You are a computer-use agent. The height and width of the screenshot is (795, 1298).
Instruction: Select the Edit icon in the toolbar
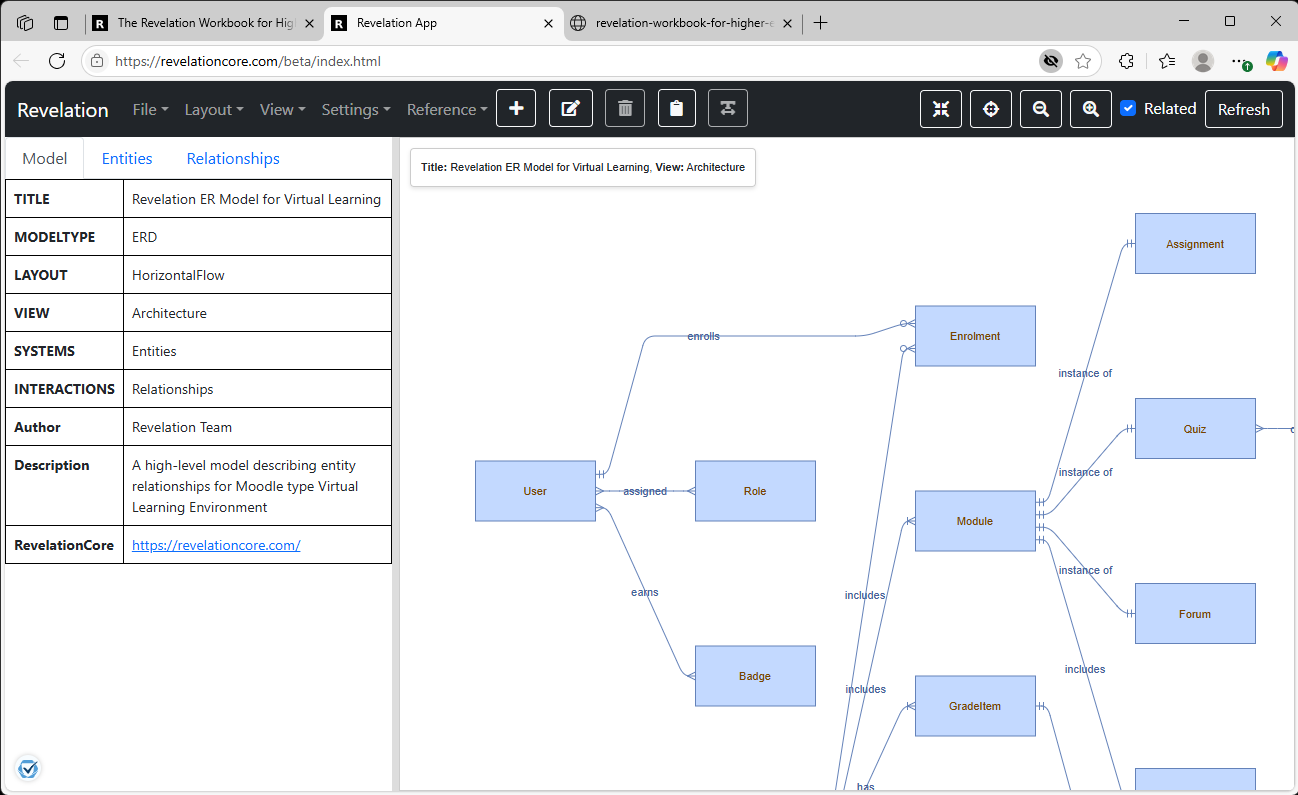[x=570, y=108]
